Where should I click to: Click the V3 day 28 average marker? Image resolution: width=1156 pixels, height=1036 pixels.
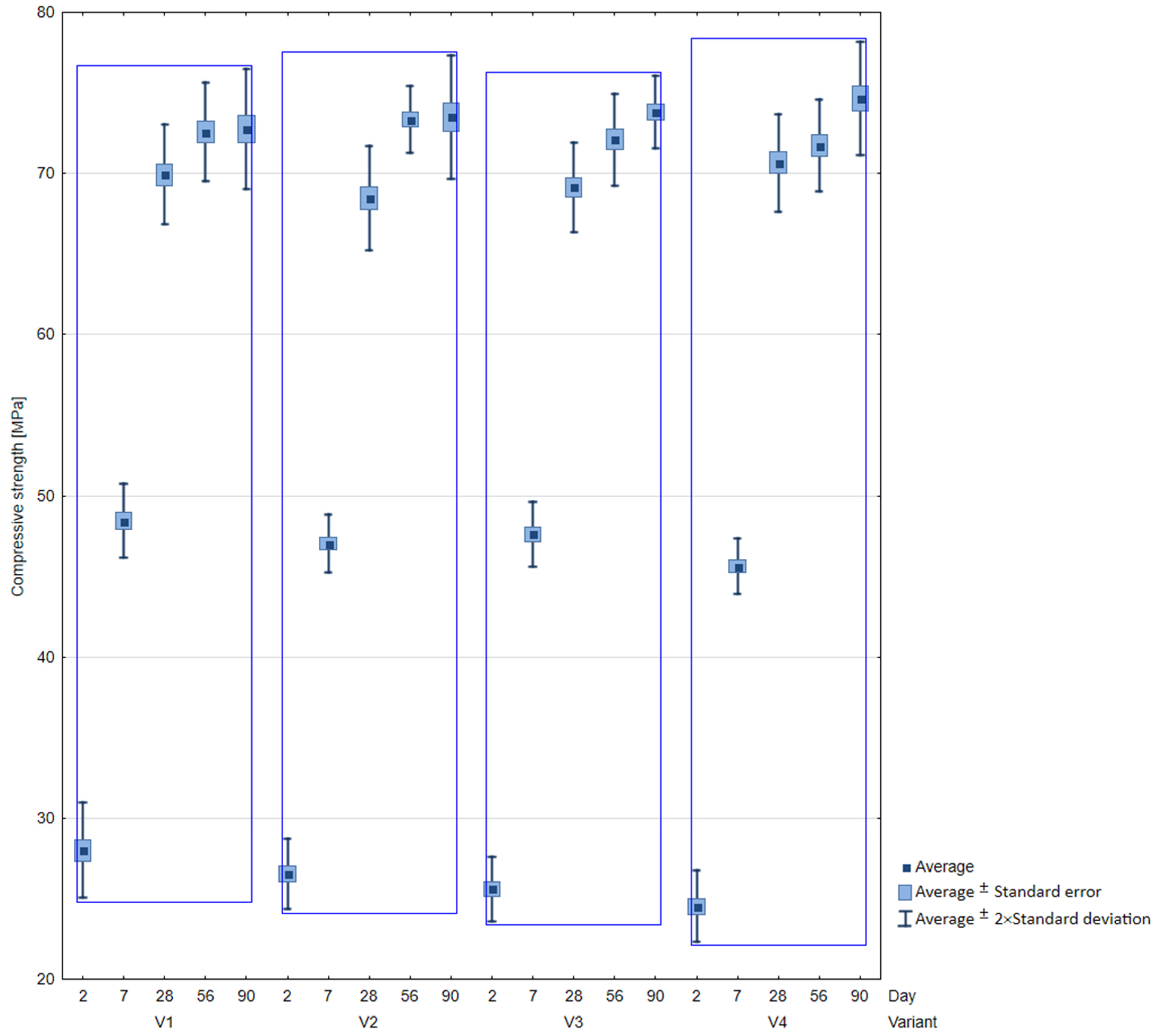tap(574, 188)
